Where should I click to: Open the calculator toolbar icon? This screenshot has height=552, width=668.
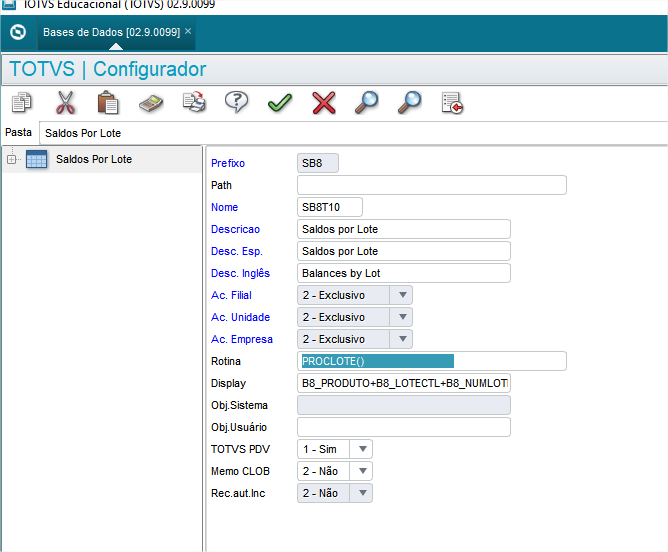151,104
